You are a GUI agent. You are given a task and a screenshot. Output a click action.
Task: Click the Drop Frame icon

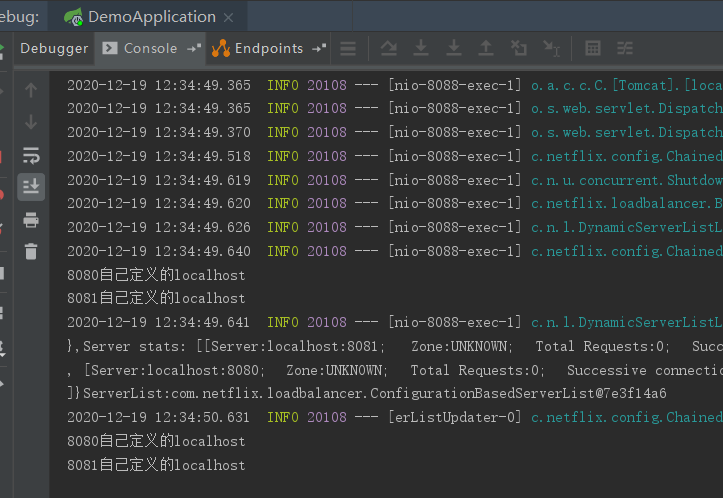coord(519,48)
